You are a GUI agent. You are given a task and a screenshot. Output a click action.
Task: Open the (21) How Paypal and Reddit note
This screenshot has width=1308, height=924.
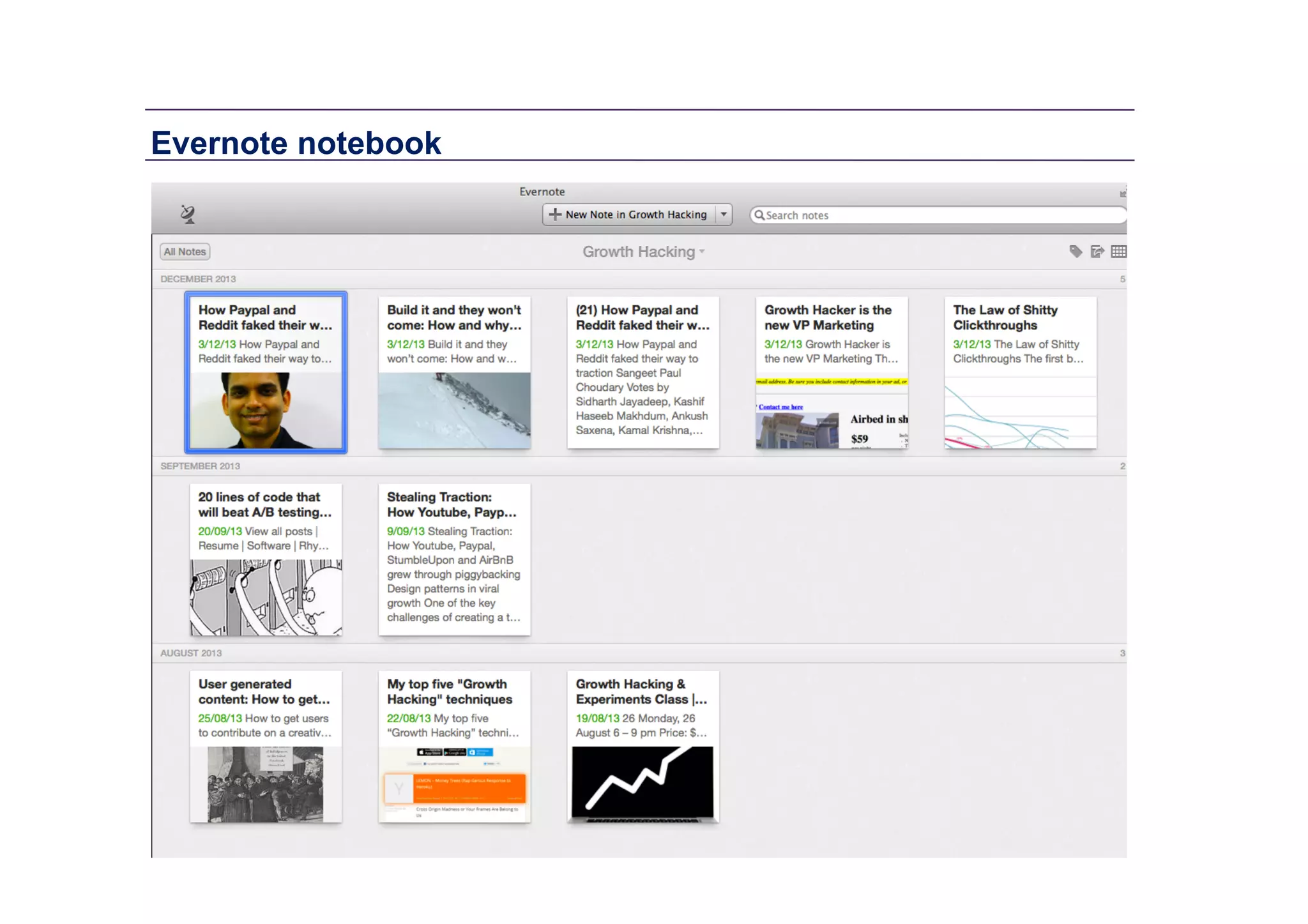click(x=643, y=372)
